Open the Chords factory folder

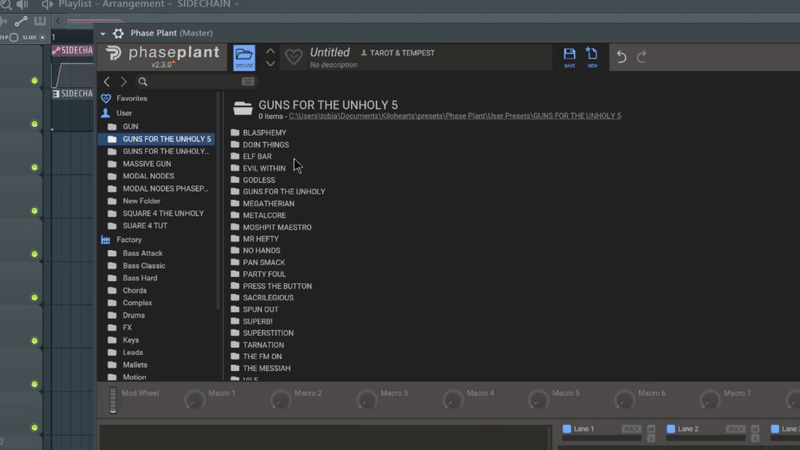pyautogui.click(x=134, y=290)
